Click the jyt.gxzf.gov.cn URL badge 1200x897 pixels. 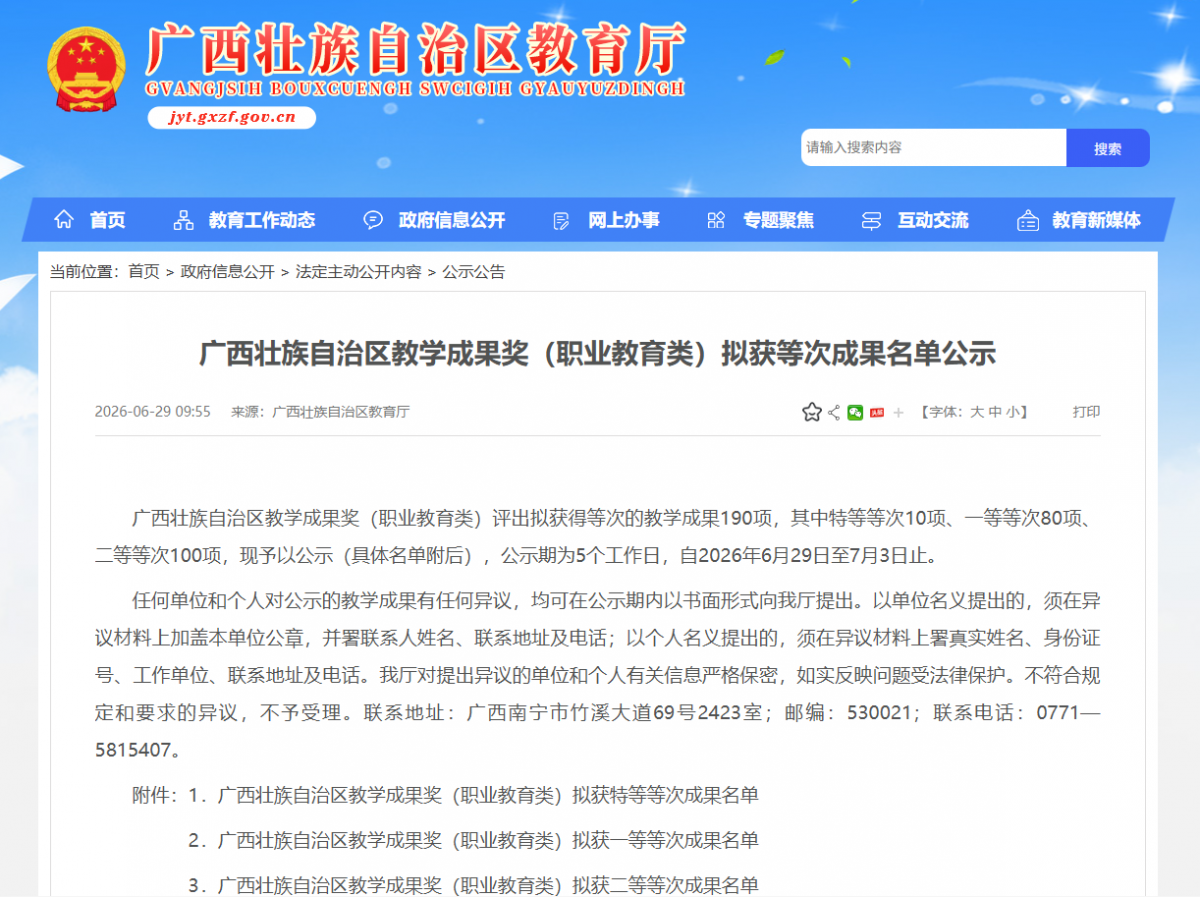coord(232,118)
